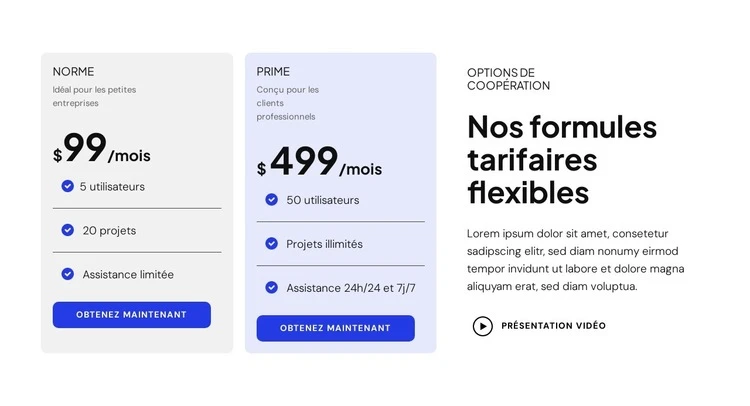Click the OPTIONS DE COOPÉRATION label
The height and width of the screenshot is (406, 750).
click(508, 79)
